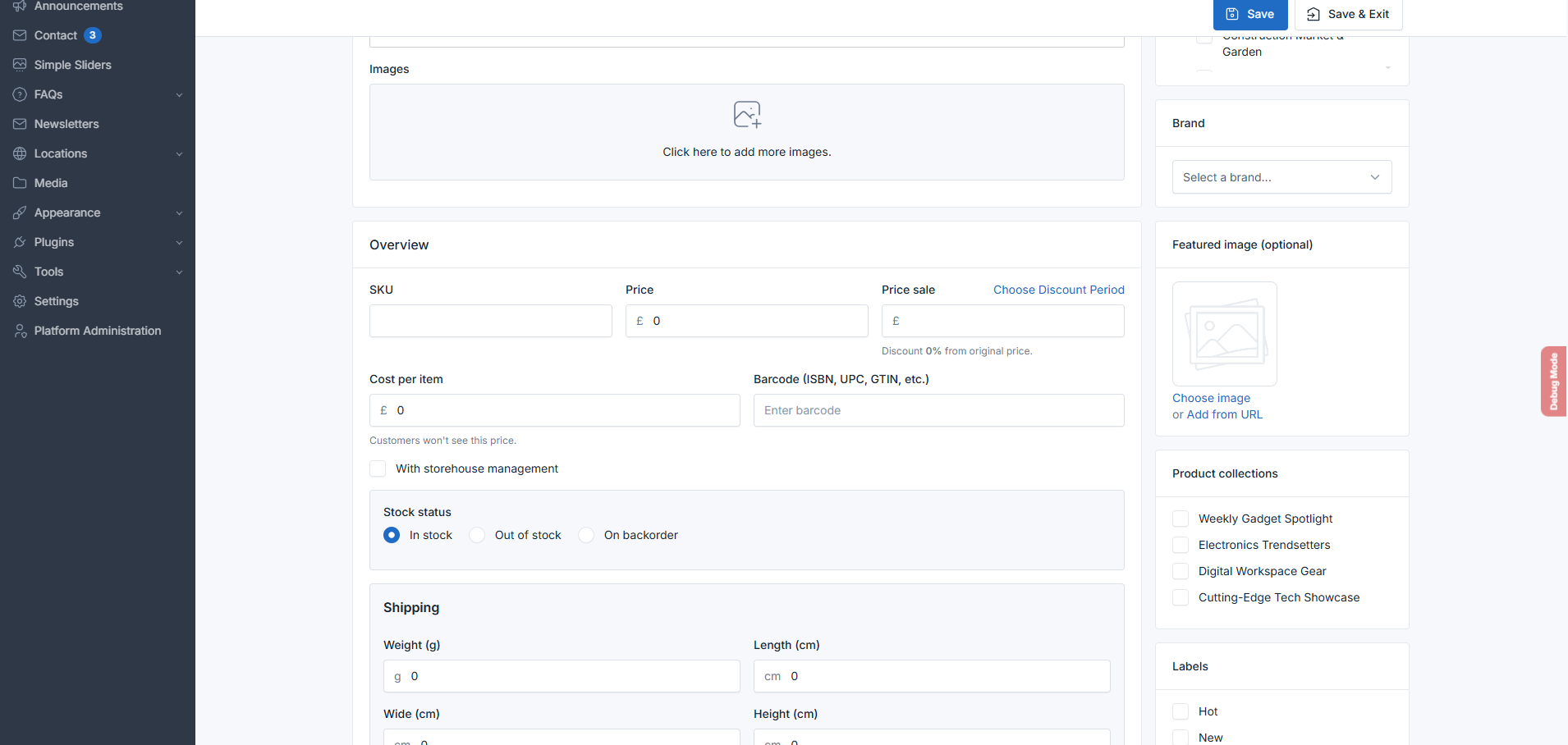Select the On backorder option
The height and width of the screenshot is (745, 1568).
click(x=586, y=535)
